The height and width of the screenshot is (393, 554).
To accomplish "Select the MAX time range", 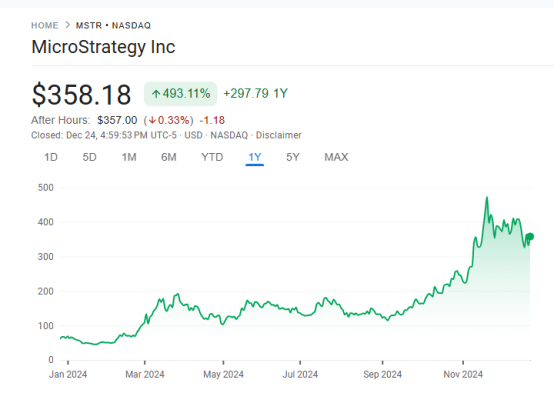I will [x=336, y=157].
